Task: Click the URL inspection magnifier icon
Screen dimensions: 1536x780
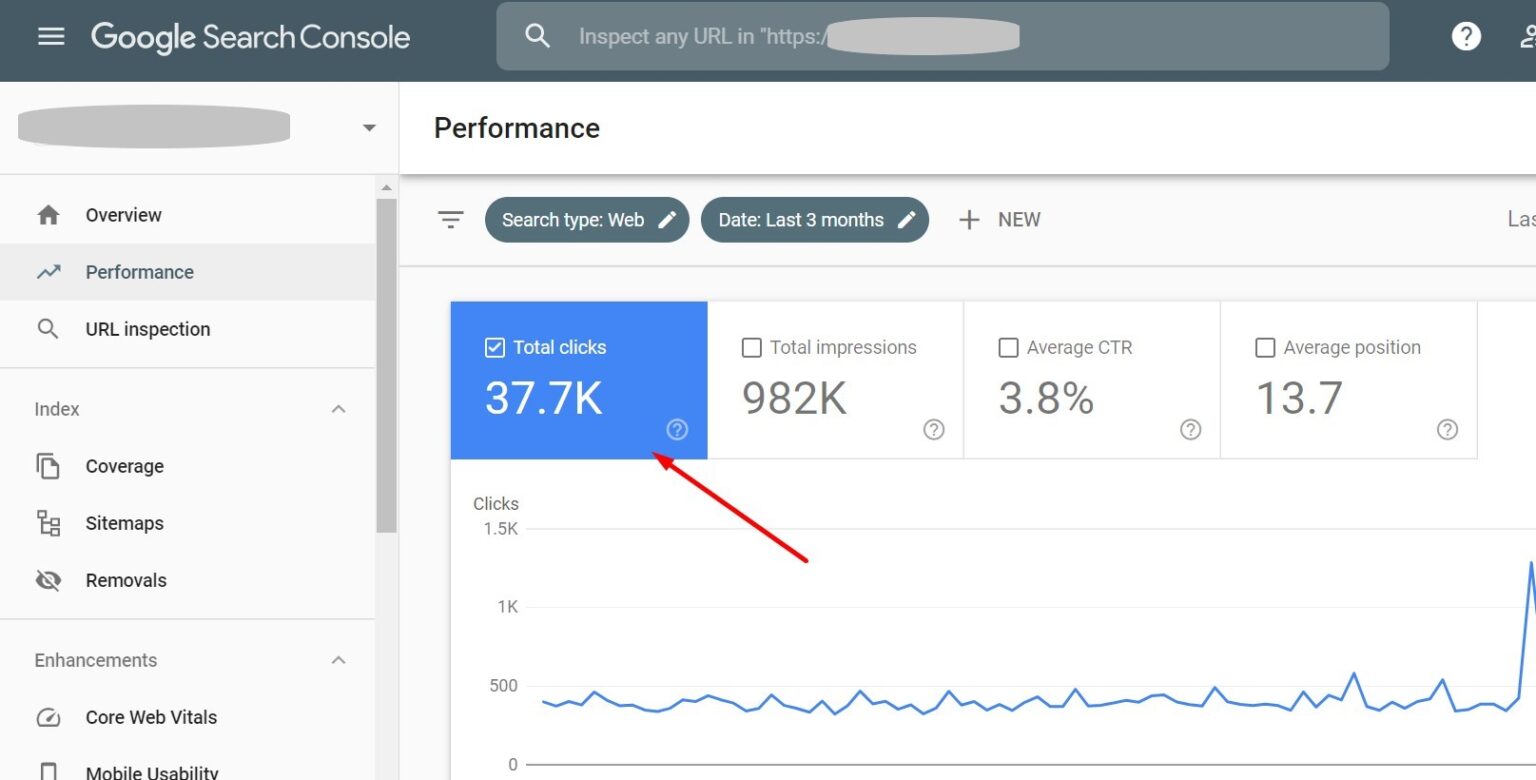Action: 48,328
